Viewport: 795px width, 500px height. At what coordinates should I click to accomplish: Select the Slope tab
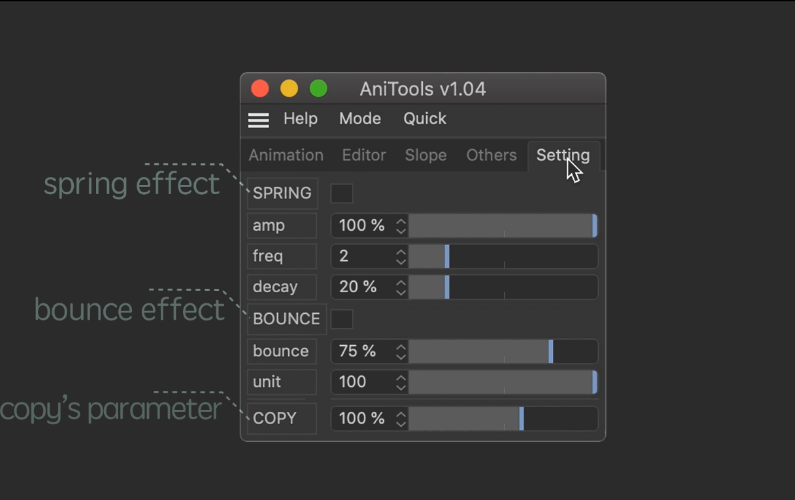coord(425,156)
